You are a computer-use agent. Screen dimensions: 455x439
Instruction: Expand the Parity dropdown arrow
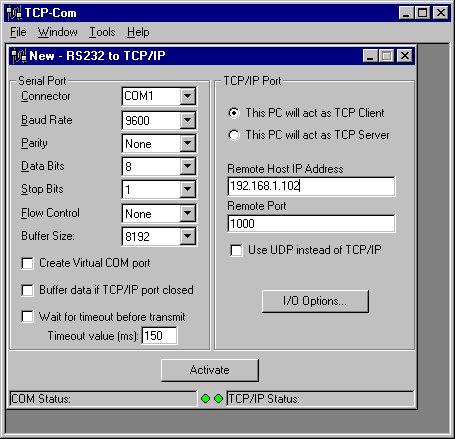(188, 143)
